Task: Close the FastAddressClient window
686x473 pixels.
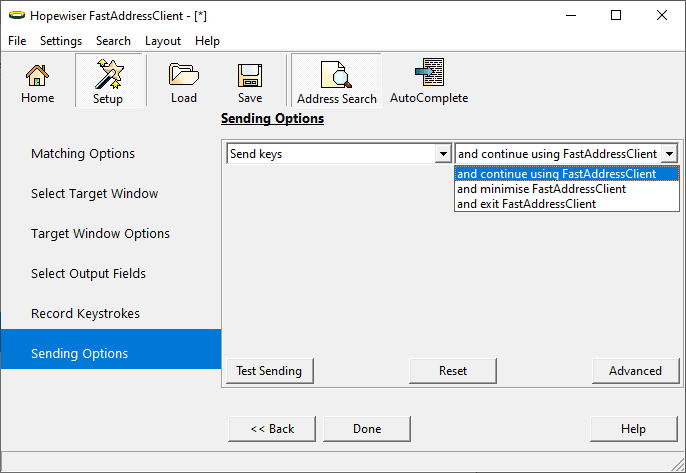Action: coord(662,15)
